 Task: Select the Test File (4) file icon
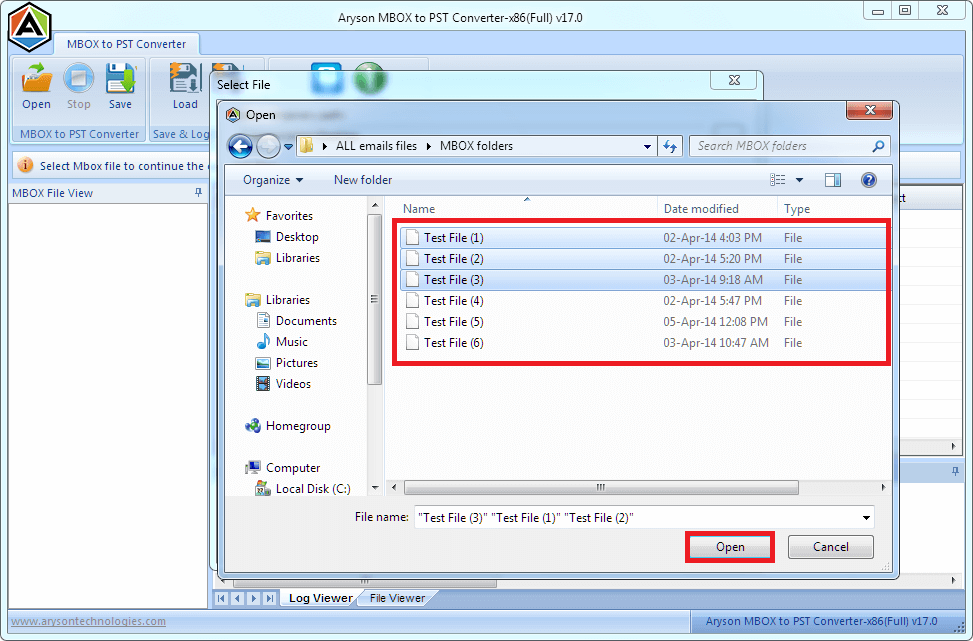click(x=413, y=301)
